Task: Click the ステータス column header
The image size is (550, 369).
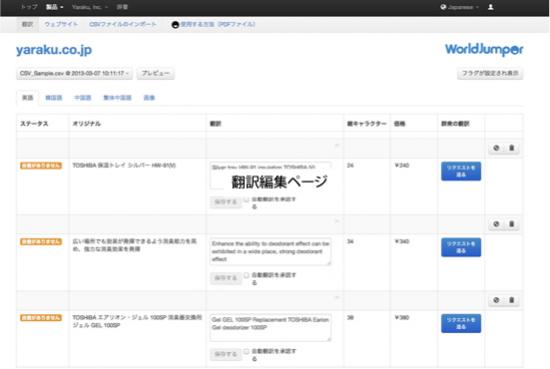Action: point(34,123)
